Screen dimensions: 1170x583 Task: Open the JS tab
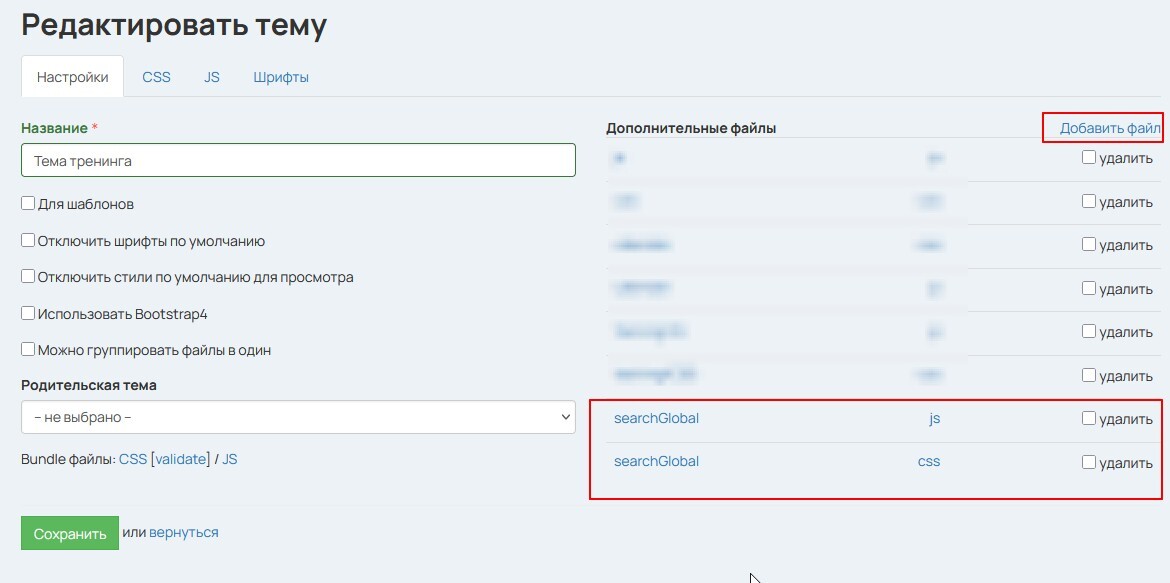[212, 77]
